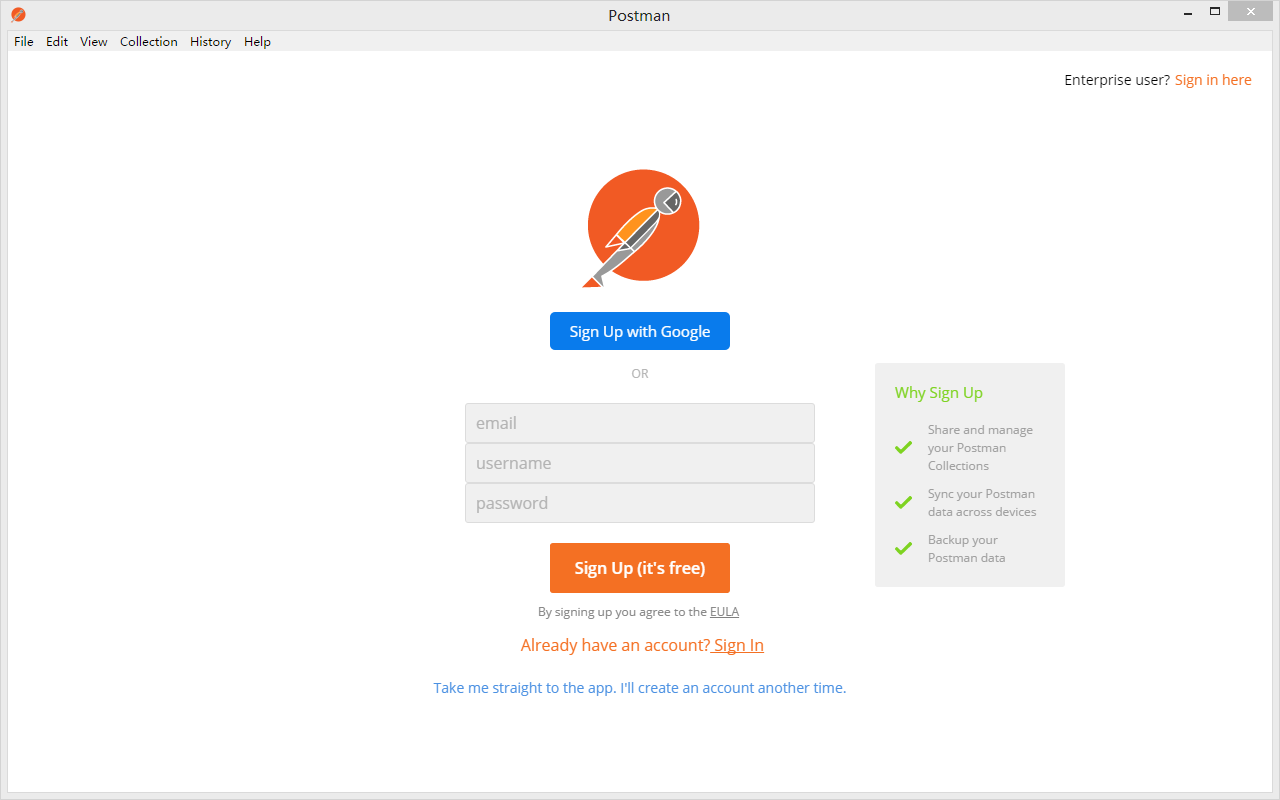Select the Backup your Postman data text
This screenshot has height=800, width=1280.
click(967, 549)
